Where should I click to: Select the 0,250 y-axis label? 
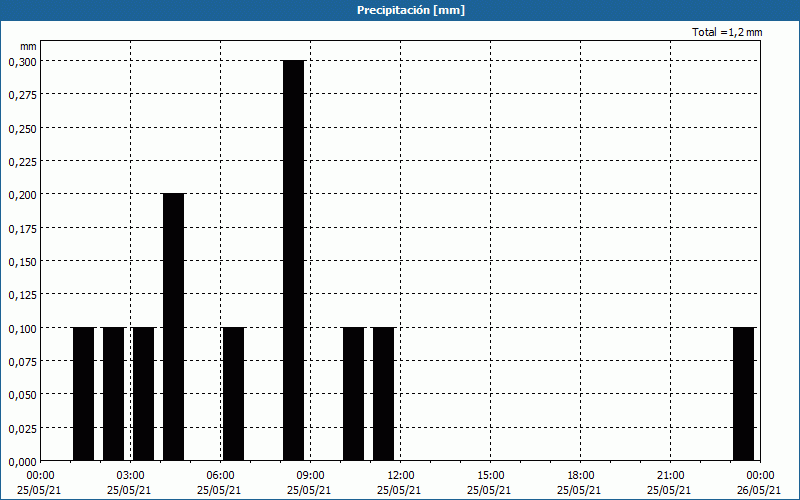coord(22,128)
